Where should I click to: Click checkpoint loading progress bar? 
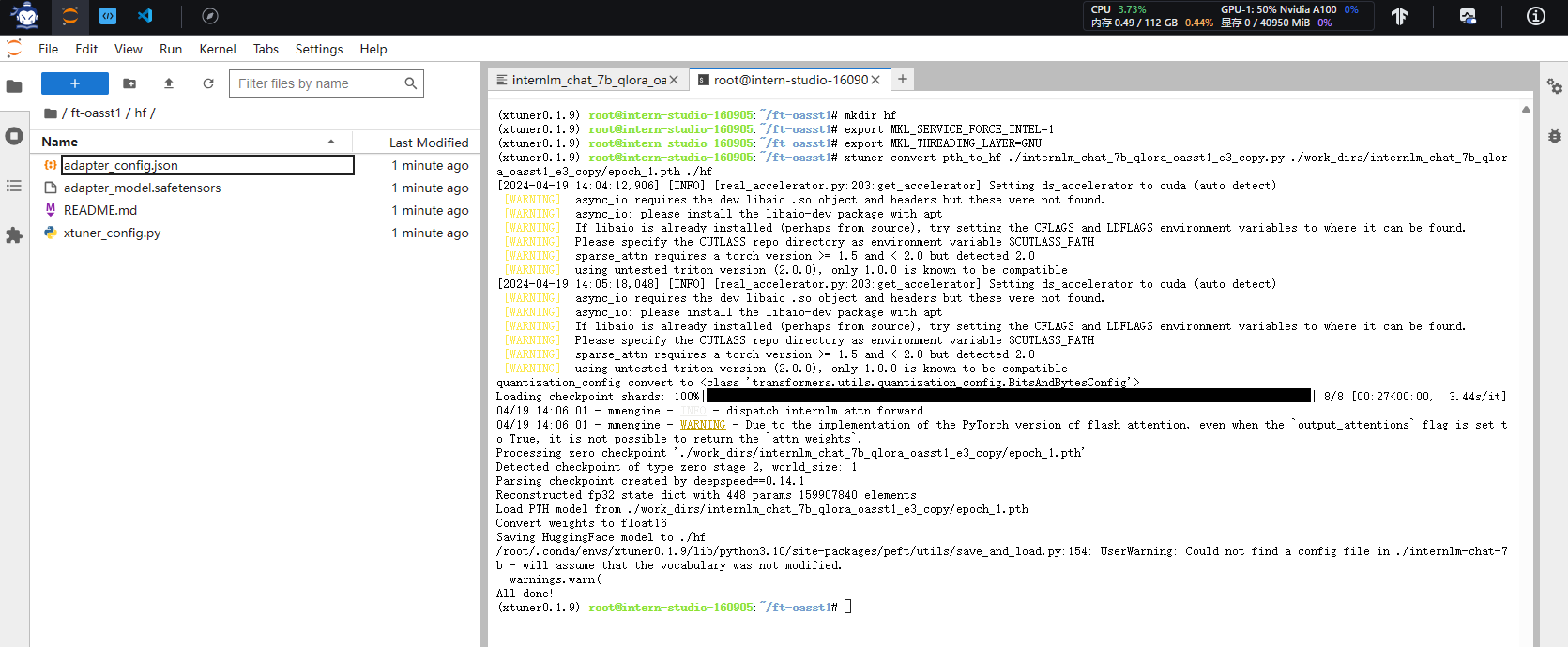pos(1009,397)
